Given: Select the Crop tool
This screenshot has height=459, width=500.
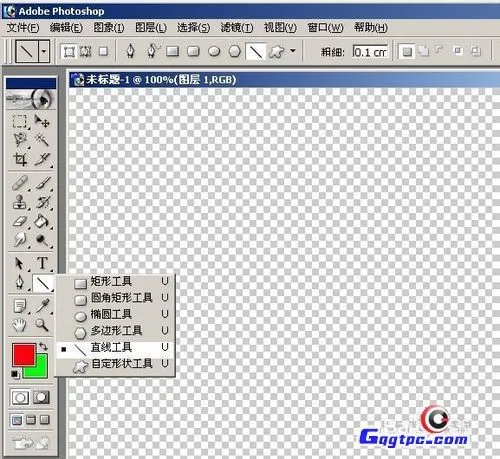Looking at the screenshot, I should (20, 159).
